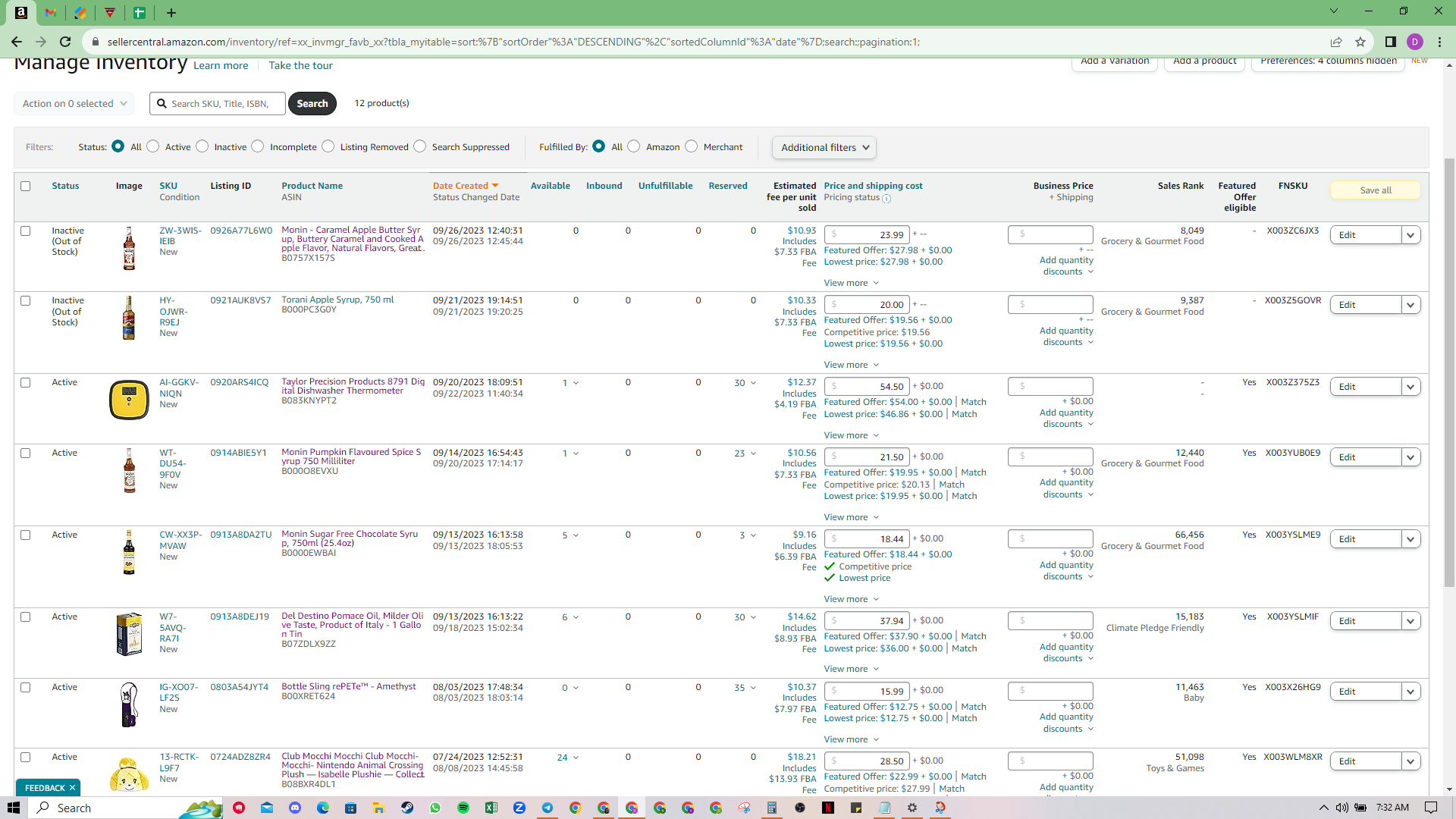Open the Bottle Sling product thumbnail

129,704
